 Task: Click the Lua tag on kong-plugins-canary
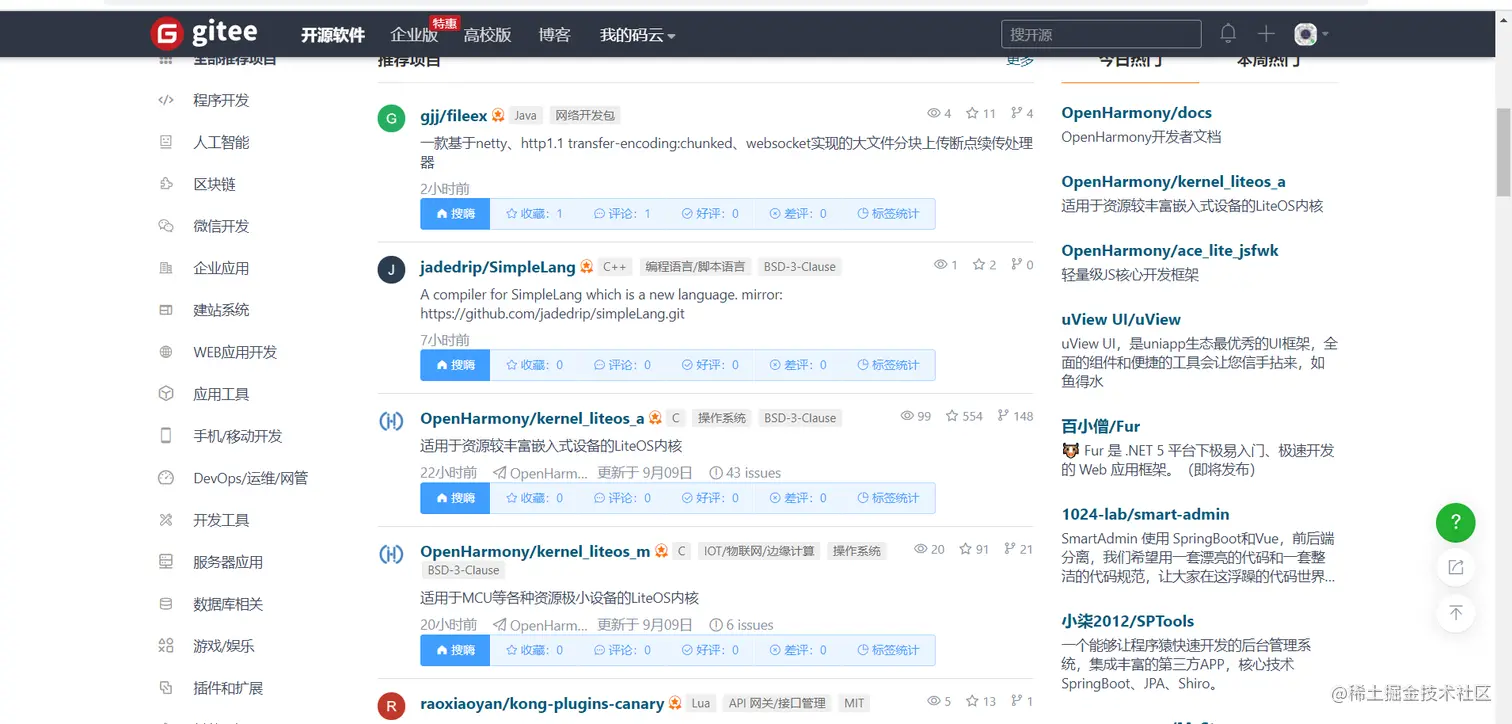701,703
